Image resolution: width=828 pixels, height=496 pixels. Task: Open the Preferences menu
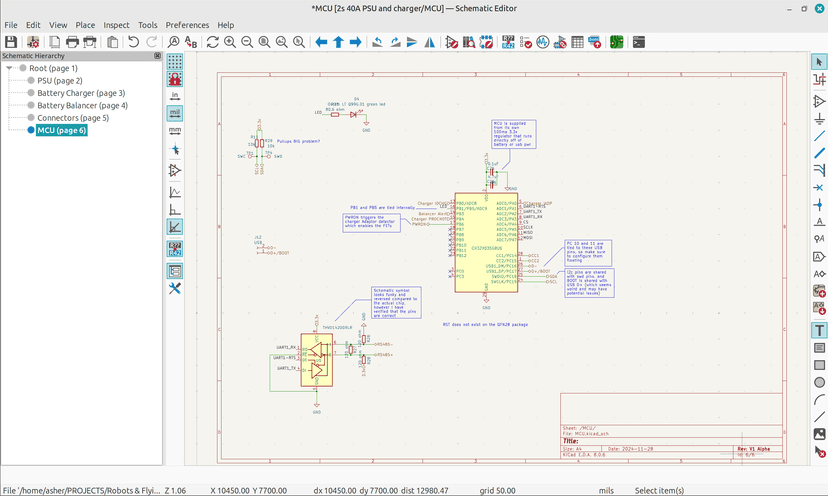(x=187, y=24)
